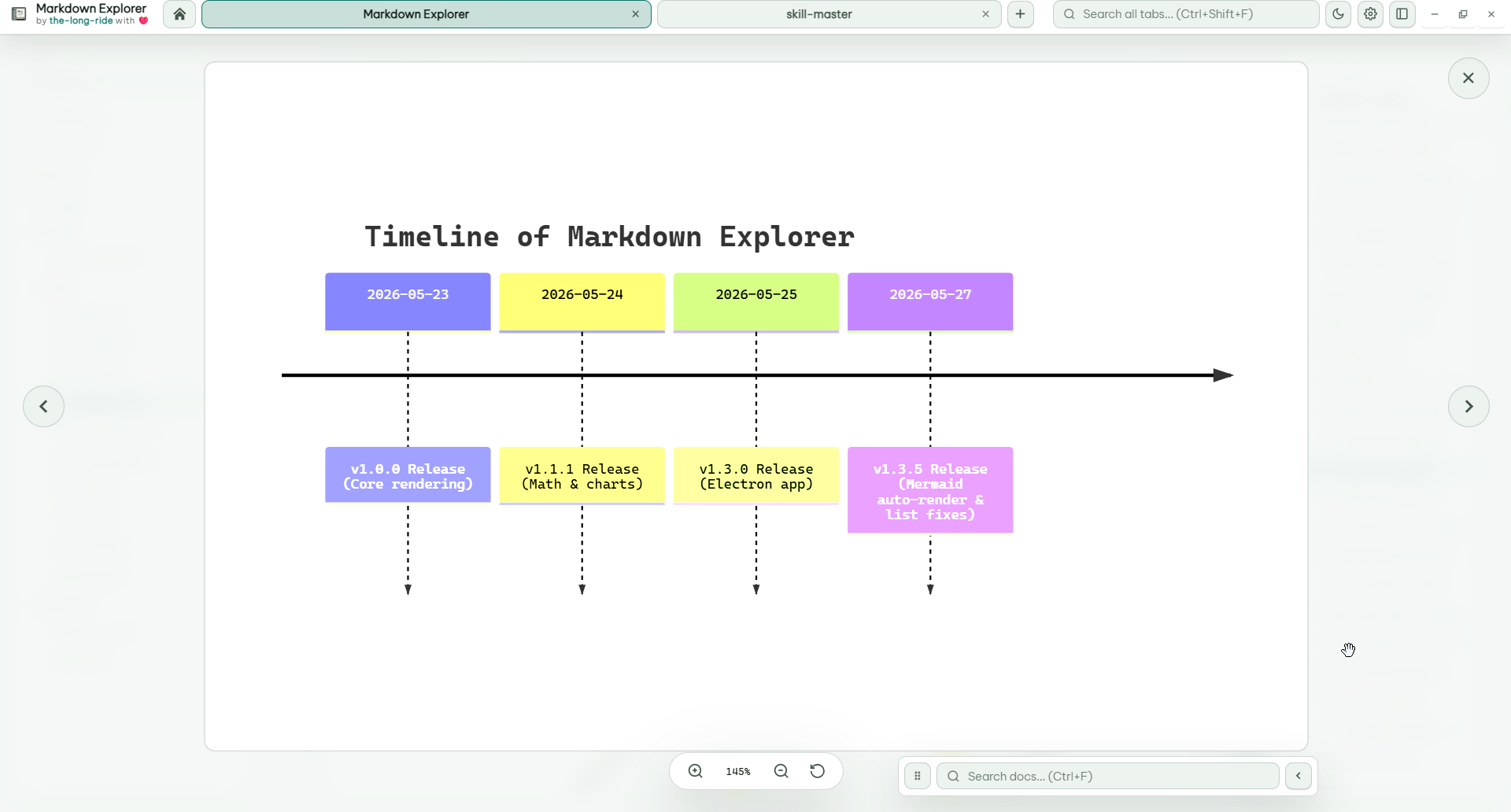The height and width of the screenshot is (812, 1511).
Task: Select the v1.3.0 Release event box
Action: 756,475
